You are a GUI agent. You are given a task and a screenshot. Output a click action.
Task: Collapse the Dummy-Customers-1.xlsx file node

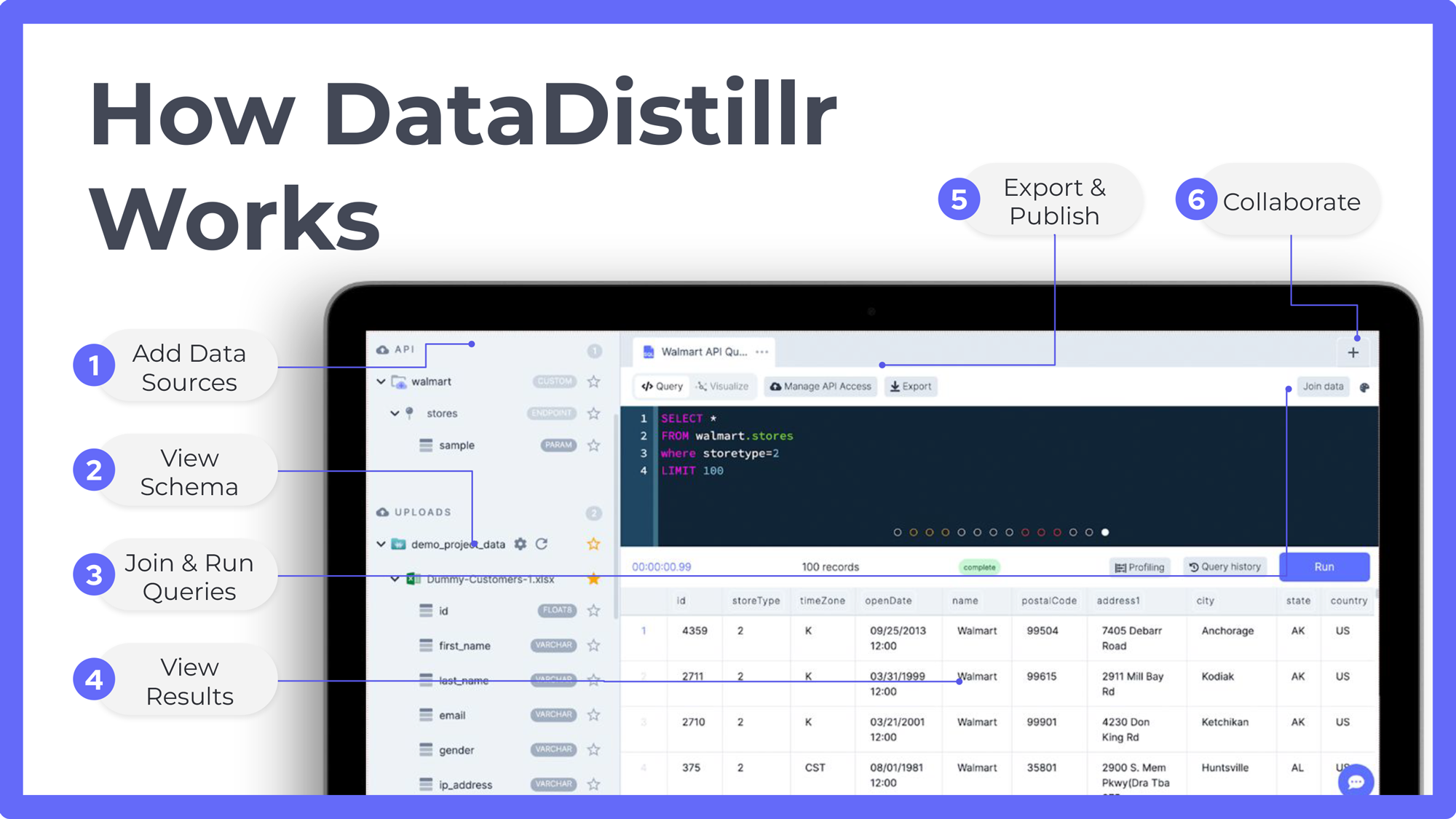[395, 579]
